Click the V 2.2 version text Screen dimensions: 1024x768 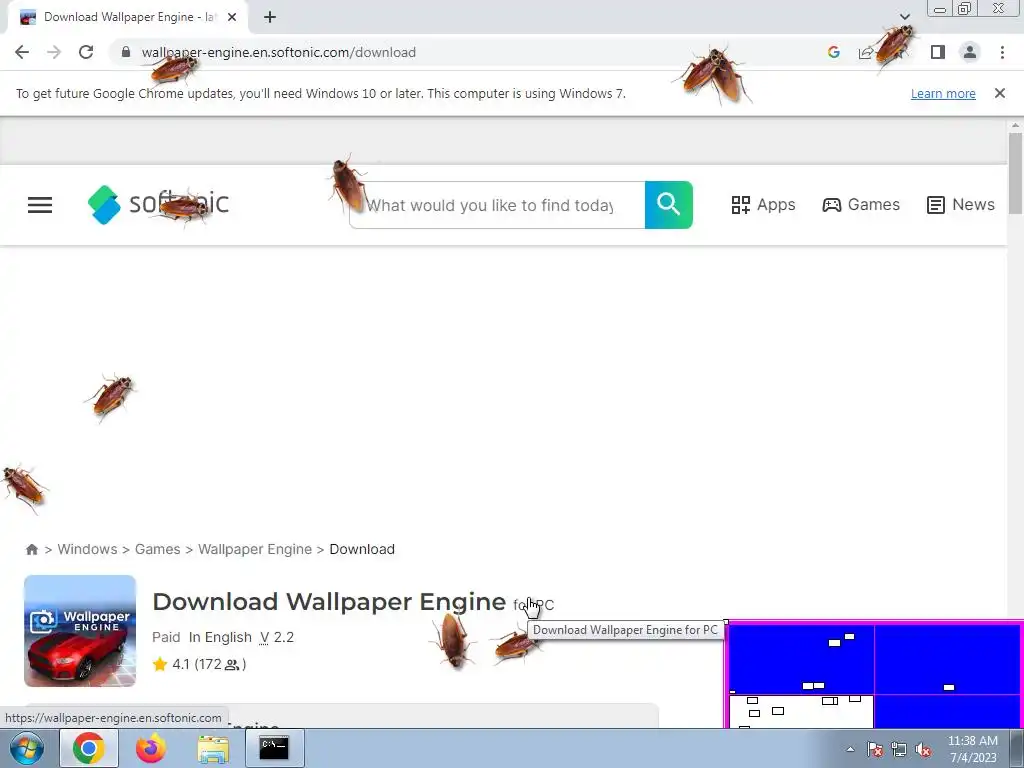click(277, 637)
